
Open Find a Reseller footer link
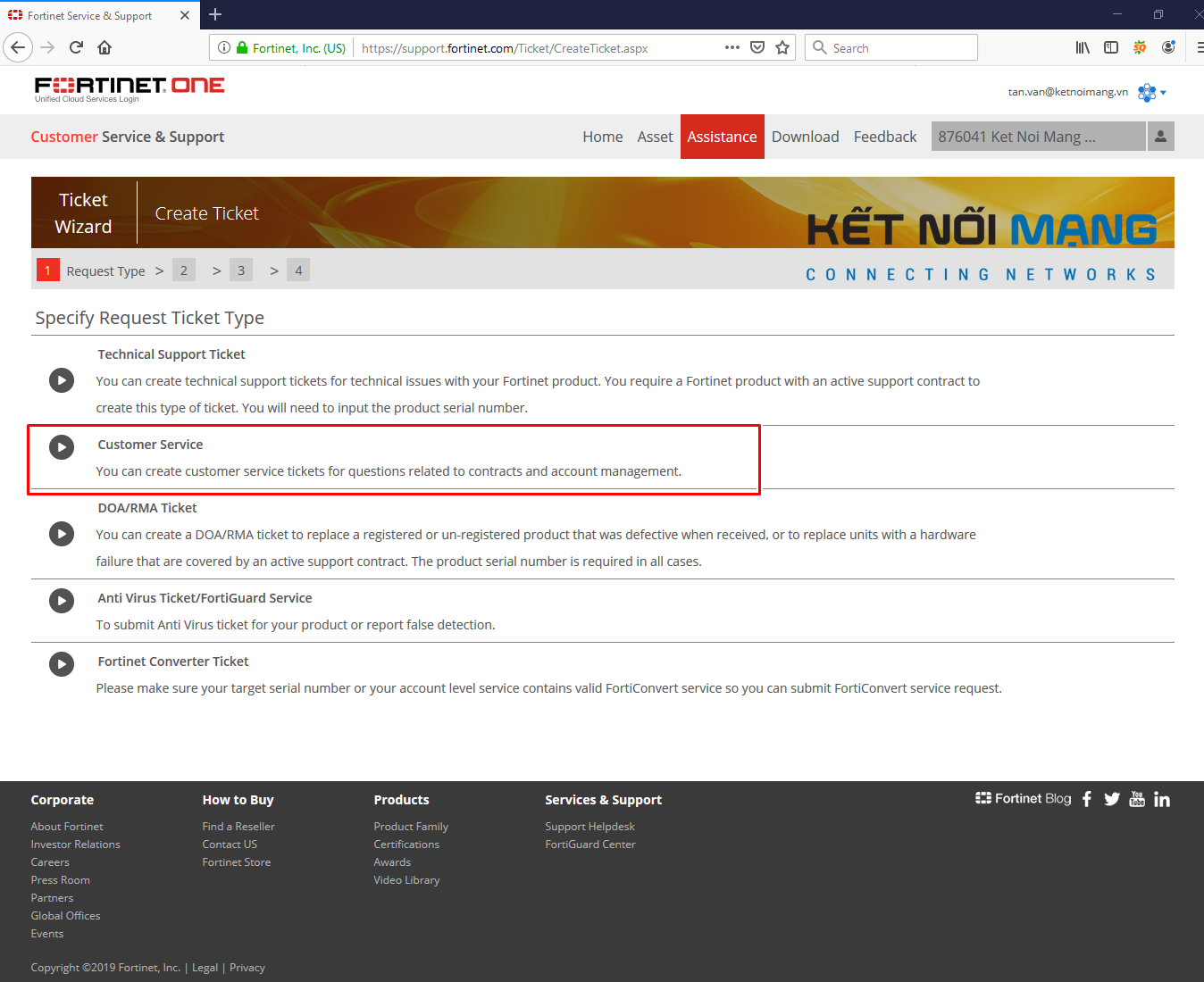tap(238, 827)
